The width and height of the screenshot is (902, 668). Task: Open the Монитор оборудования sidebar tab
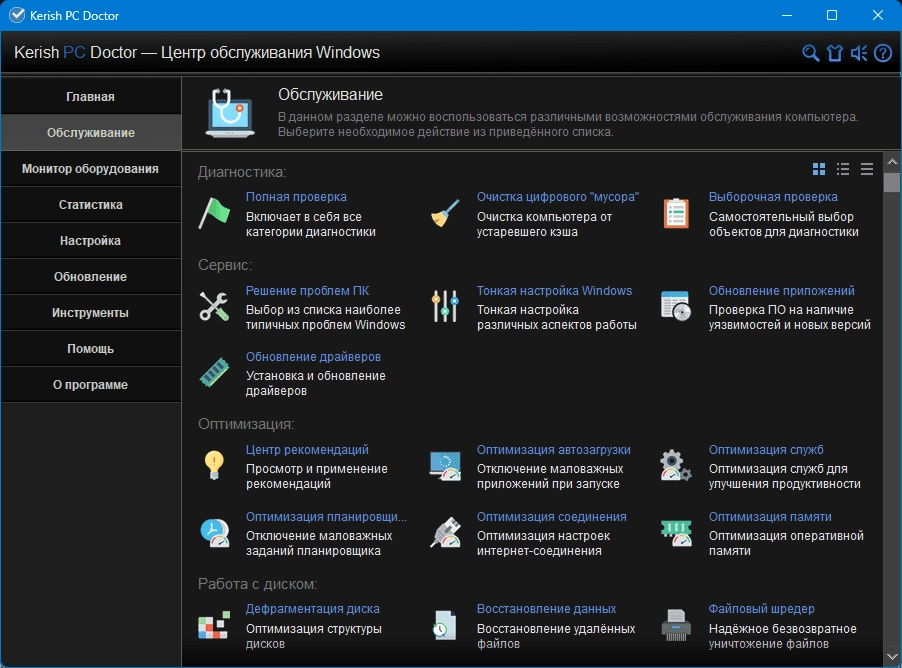pos(90,169)
